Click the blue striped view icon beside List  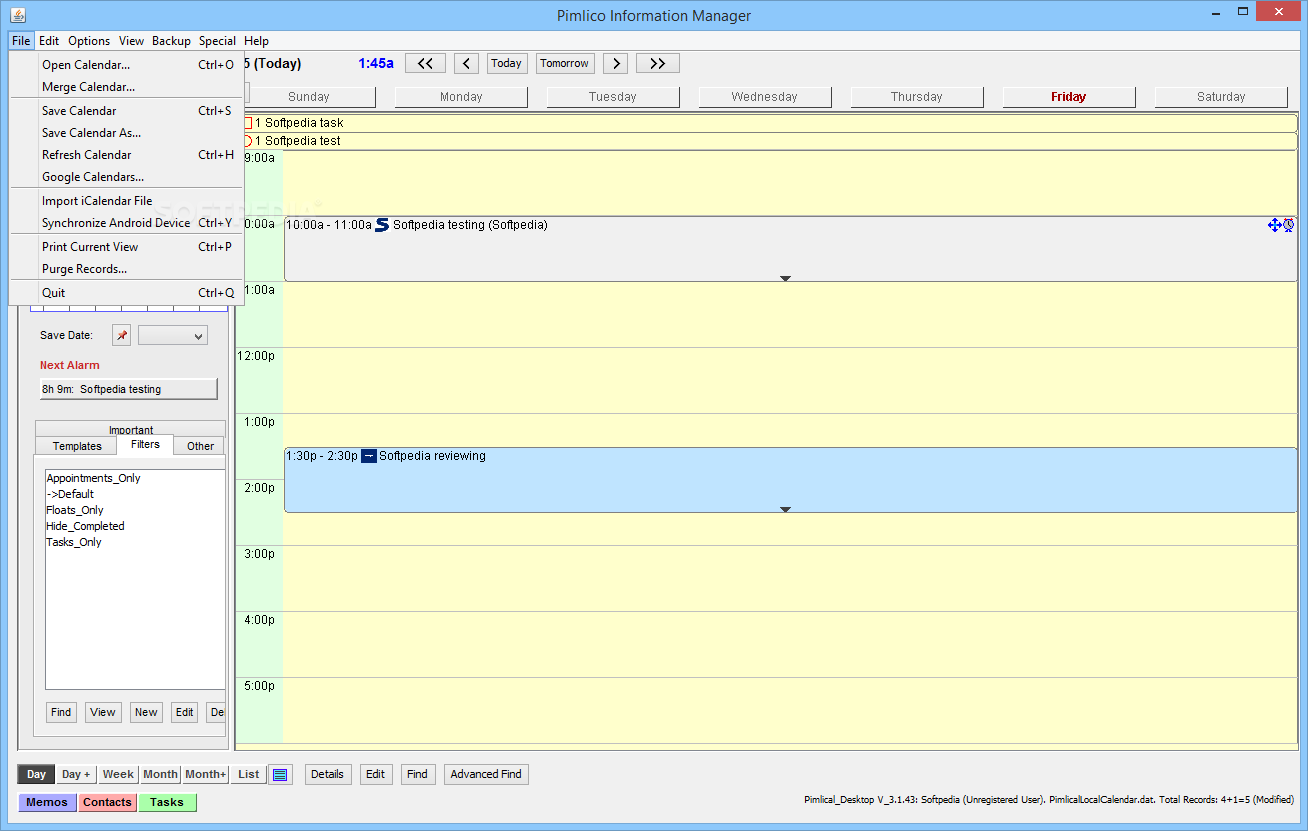click(280, 774)
